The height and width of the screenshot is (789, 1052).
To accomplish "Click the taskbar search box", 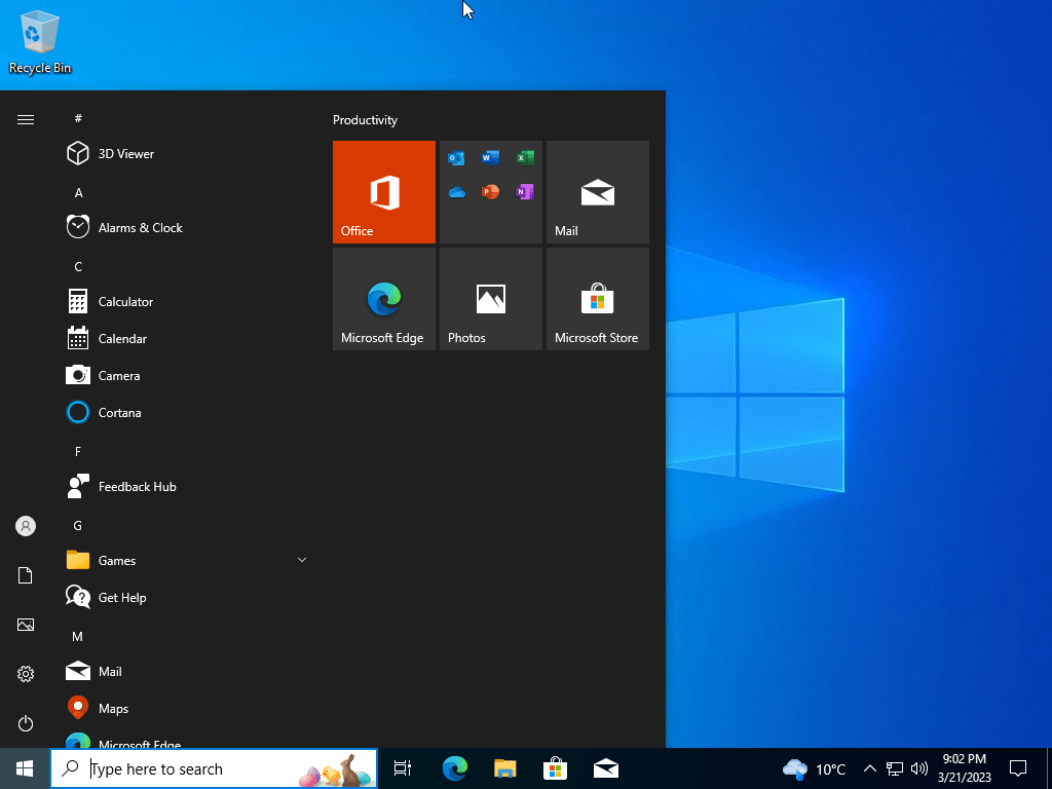I will coord(214,769).
